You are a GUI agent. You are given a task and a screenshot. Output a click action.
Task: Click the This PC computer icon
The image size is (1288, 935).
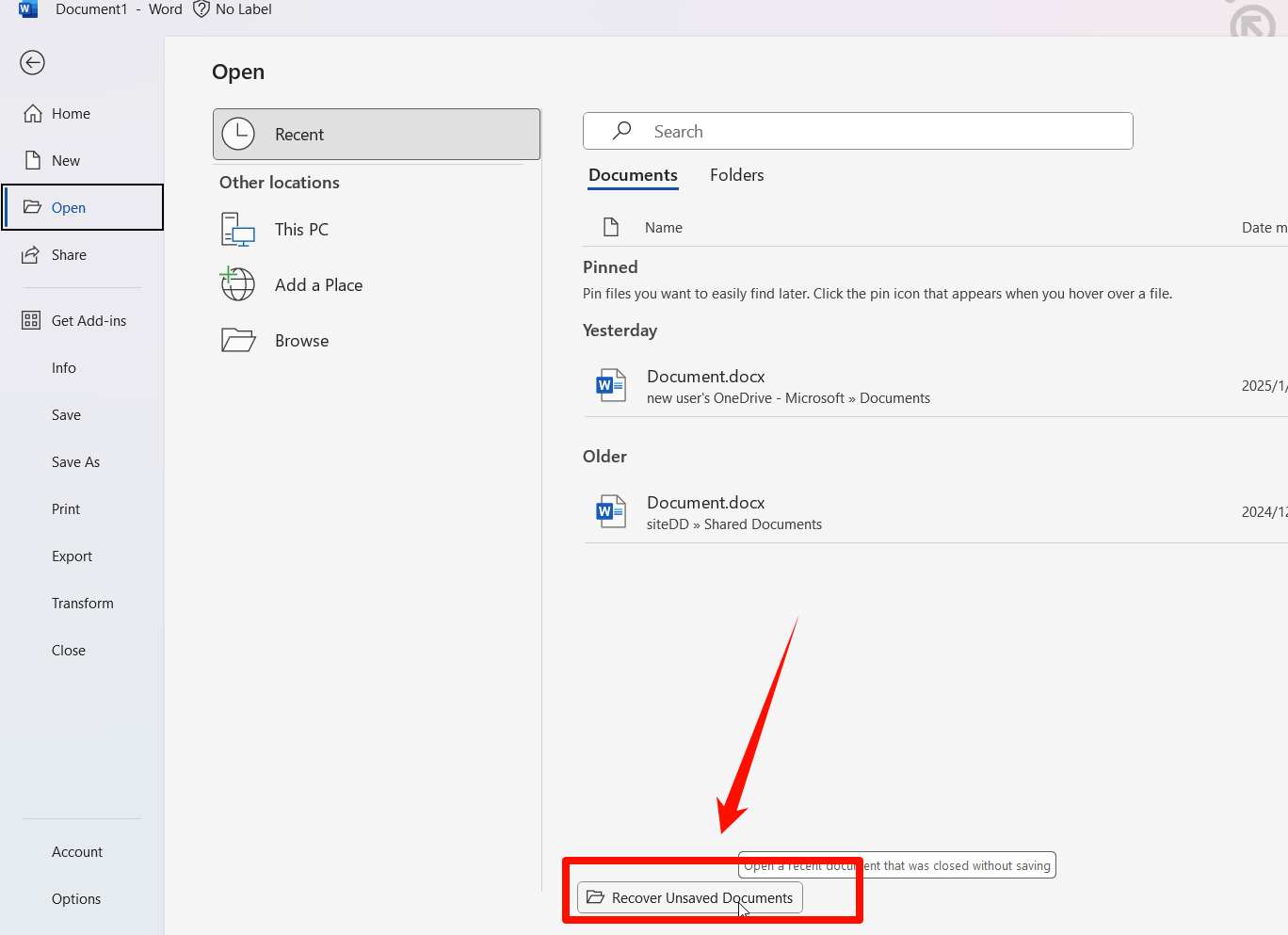[238, 230]
